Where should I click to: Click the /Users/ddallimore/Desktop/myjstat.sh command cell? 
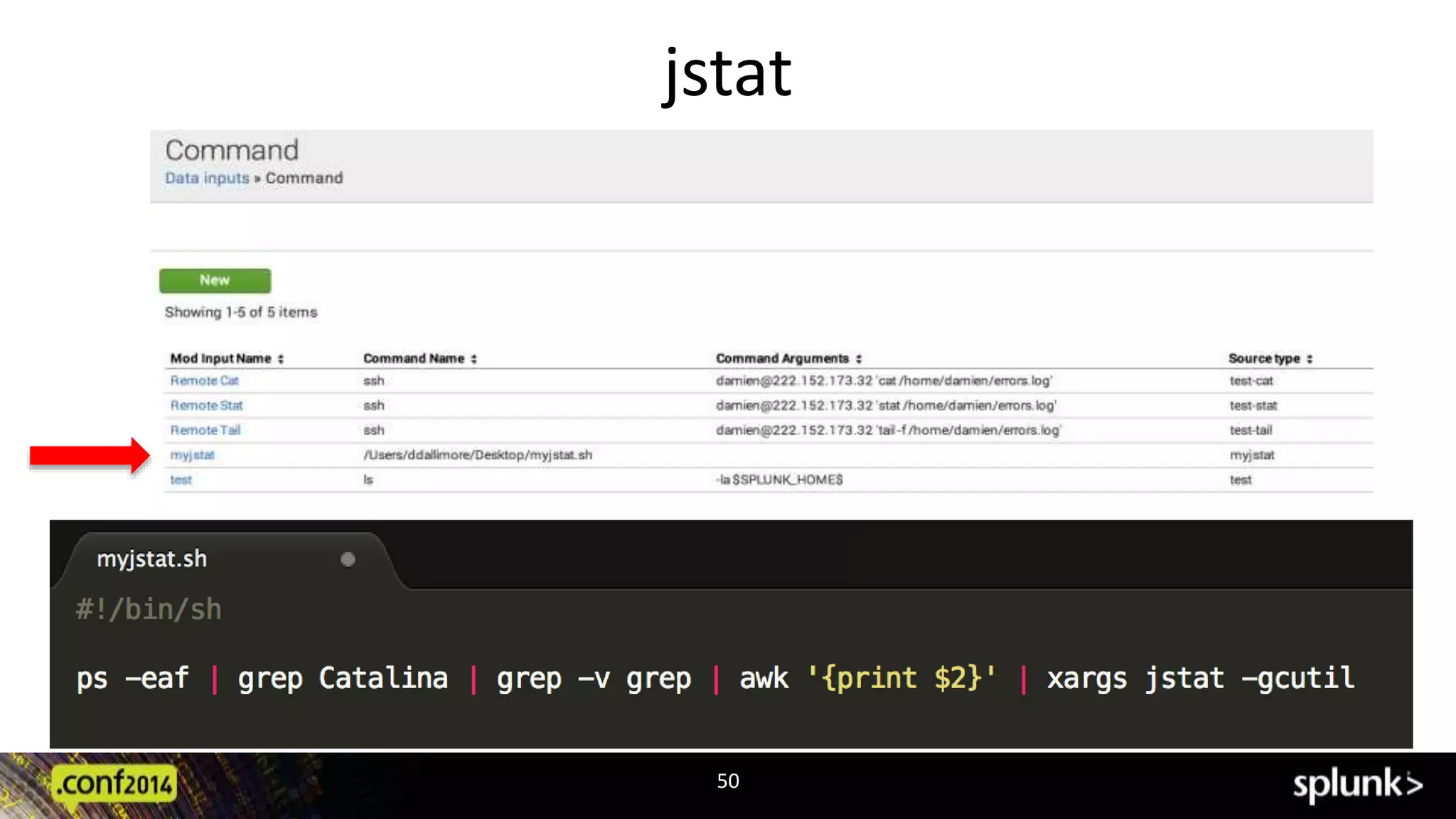[478, 455]
